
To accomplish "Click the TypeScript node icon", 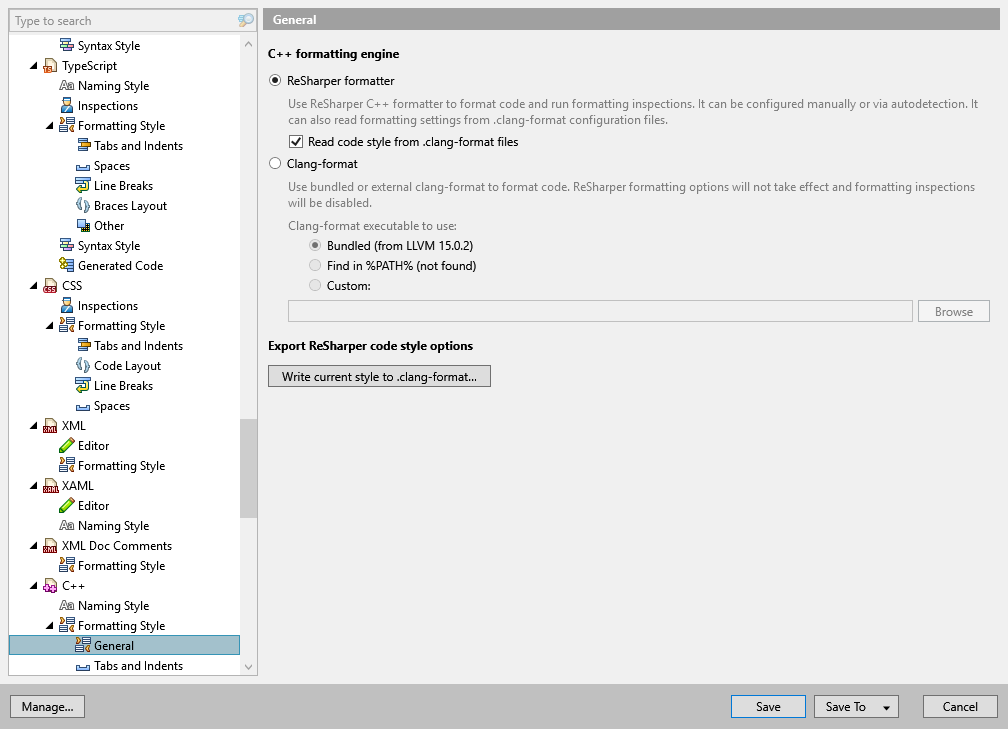I will pyautogui.click(x=50, y=66).
